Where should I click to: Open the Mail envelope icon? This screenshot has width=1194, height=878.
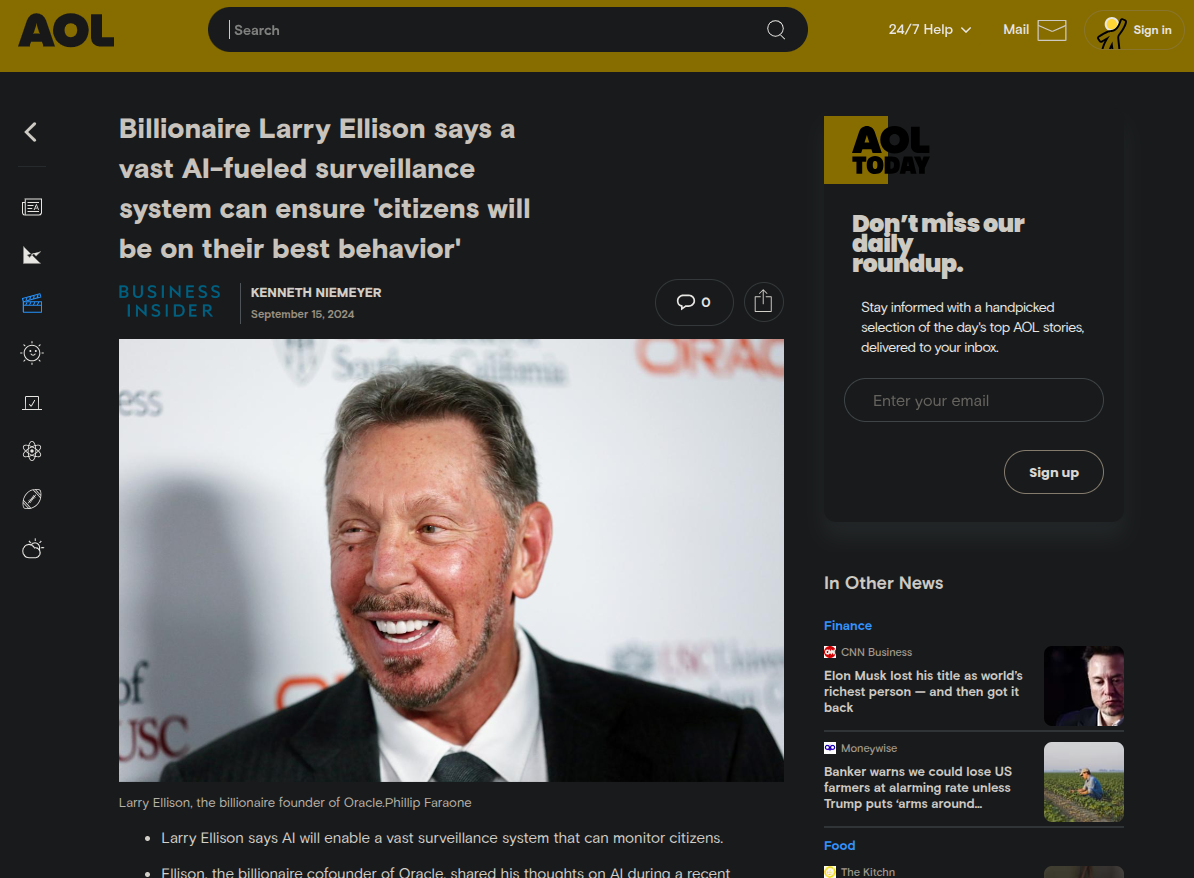[x=1052, y=30]
